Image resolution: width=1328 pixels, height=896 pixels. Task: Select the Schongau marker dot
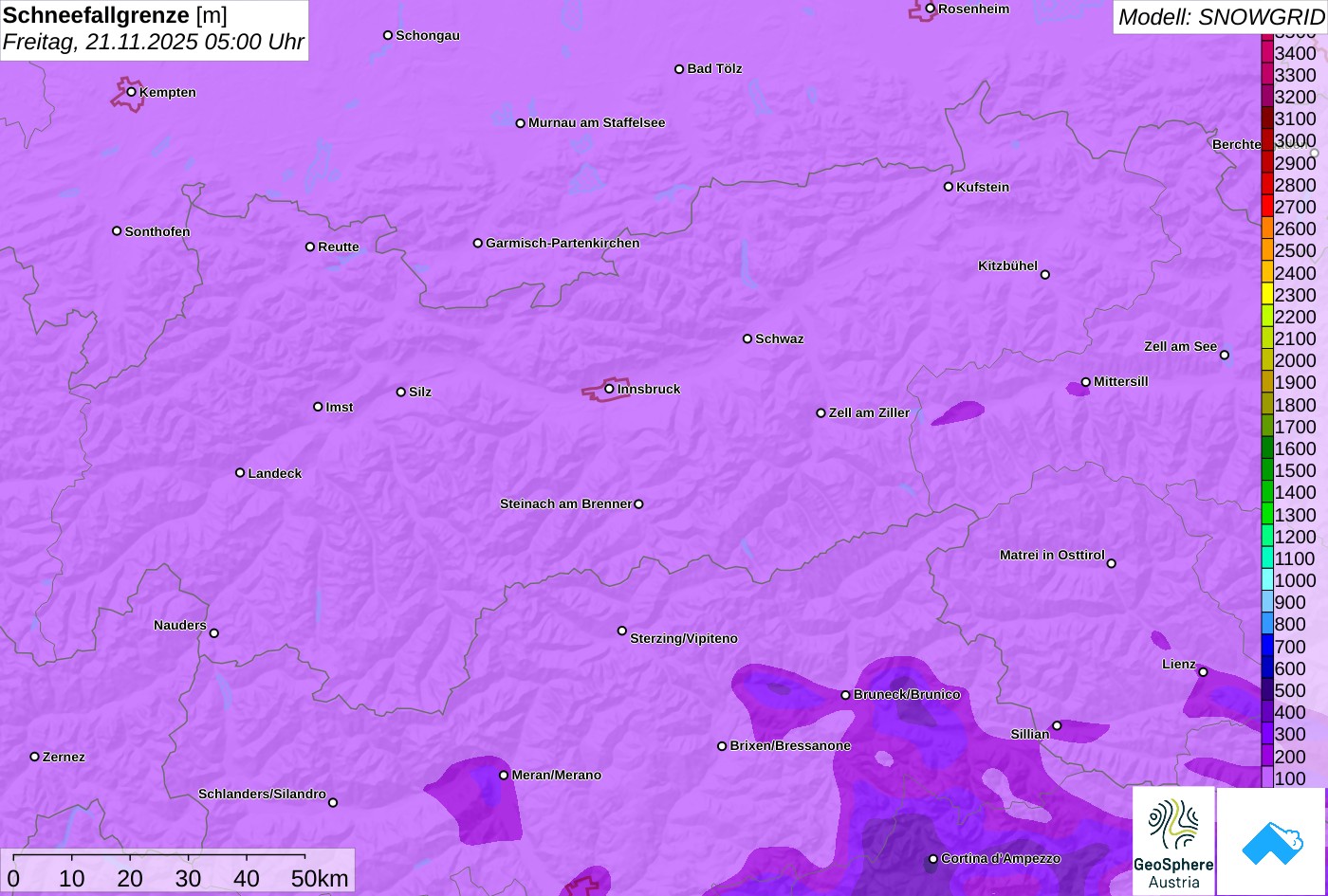coord(388,35)
